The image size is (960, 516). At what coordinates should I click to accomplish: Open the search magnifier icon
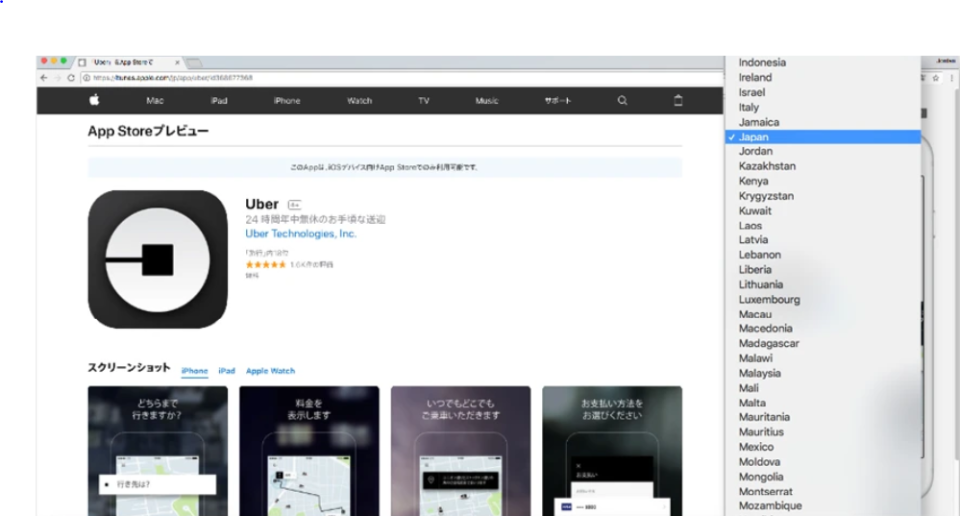click(622, 100)
